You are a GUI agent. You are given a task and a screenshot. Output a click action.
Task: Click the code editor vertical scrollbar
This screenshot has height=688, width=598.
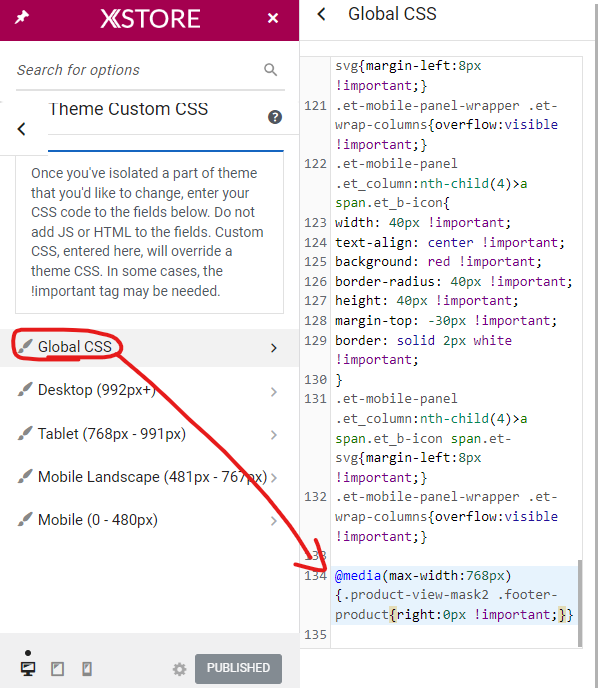coord(580,603)
